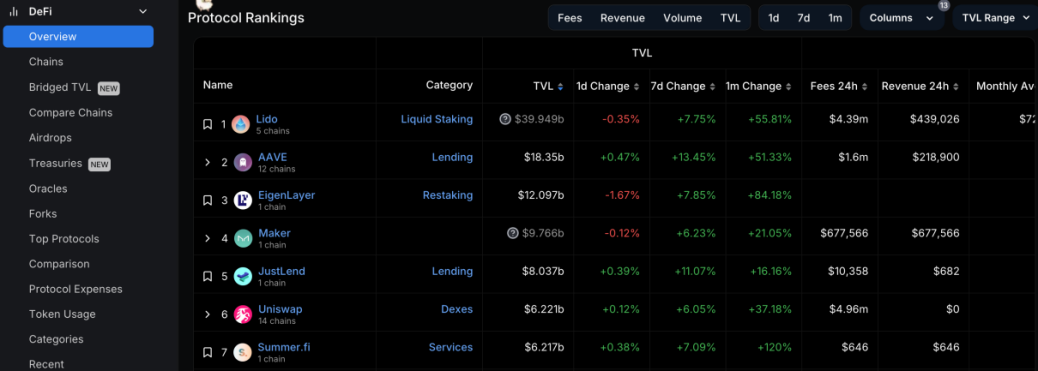This screenshot has width=1038, height=371.
Task: Click the Uniswap logo icon
Action: pyautogui.click(x=243, y=314)
